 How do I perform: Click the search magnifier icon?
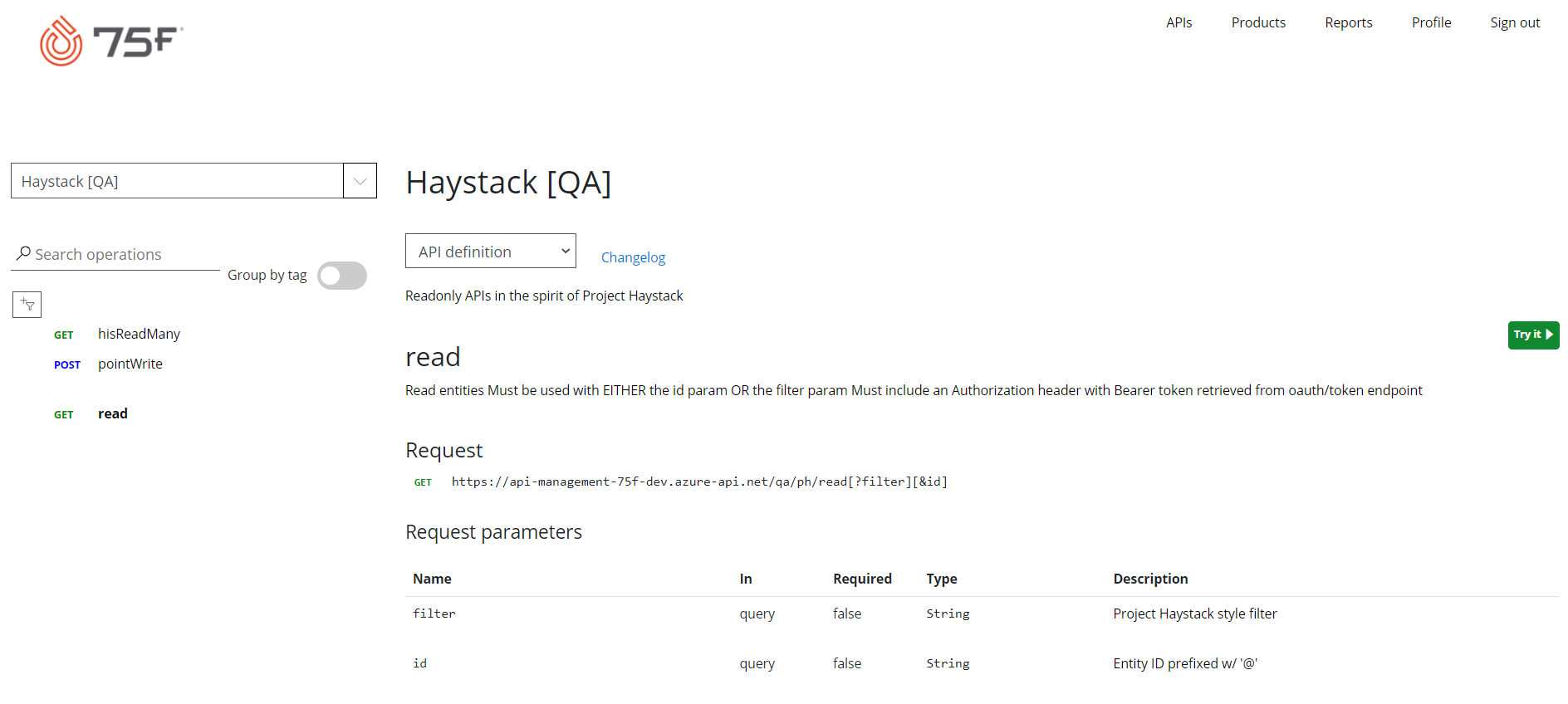click(x=23, y=253)
